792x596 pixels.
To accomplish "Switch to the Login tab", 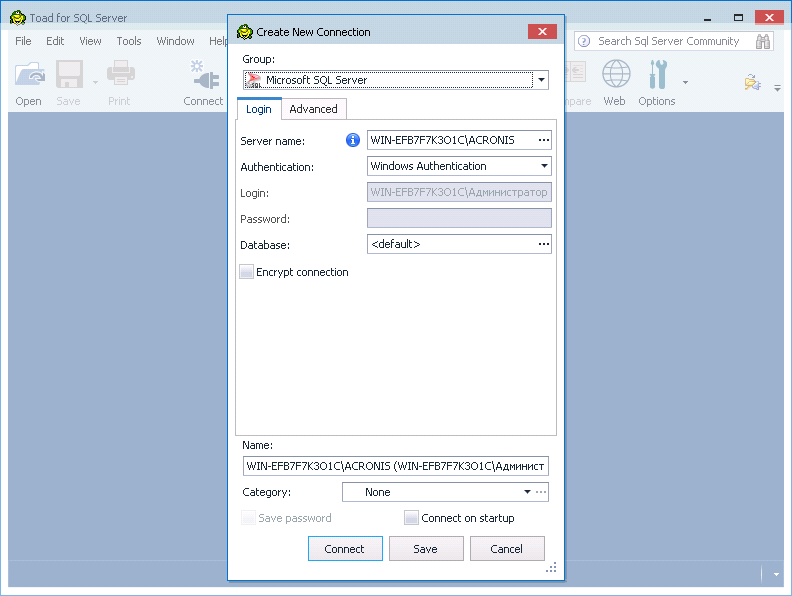I will tap(259, 109).
